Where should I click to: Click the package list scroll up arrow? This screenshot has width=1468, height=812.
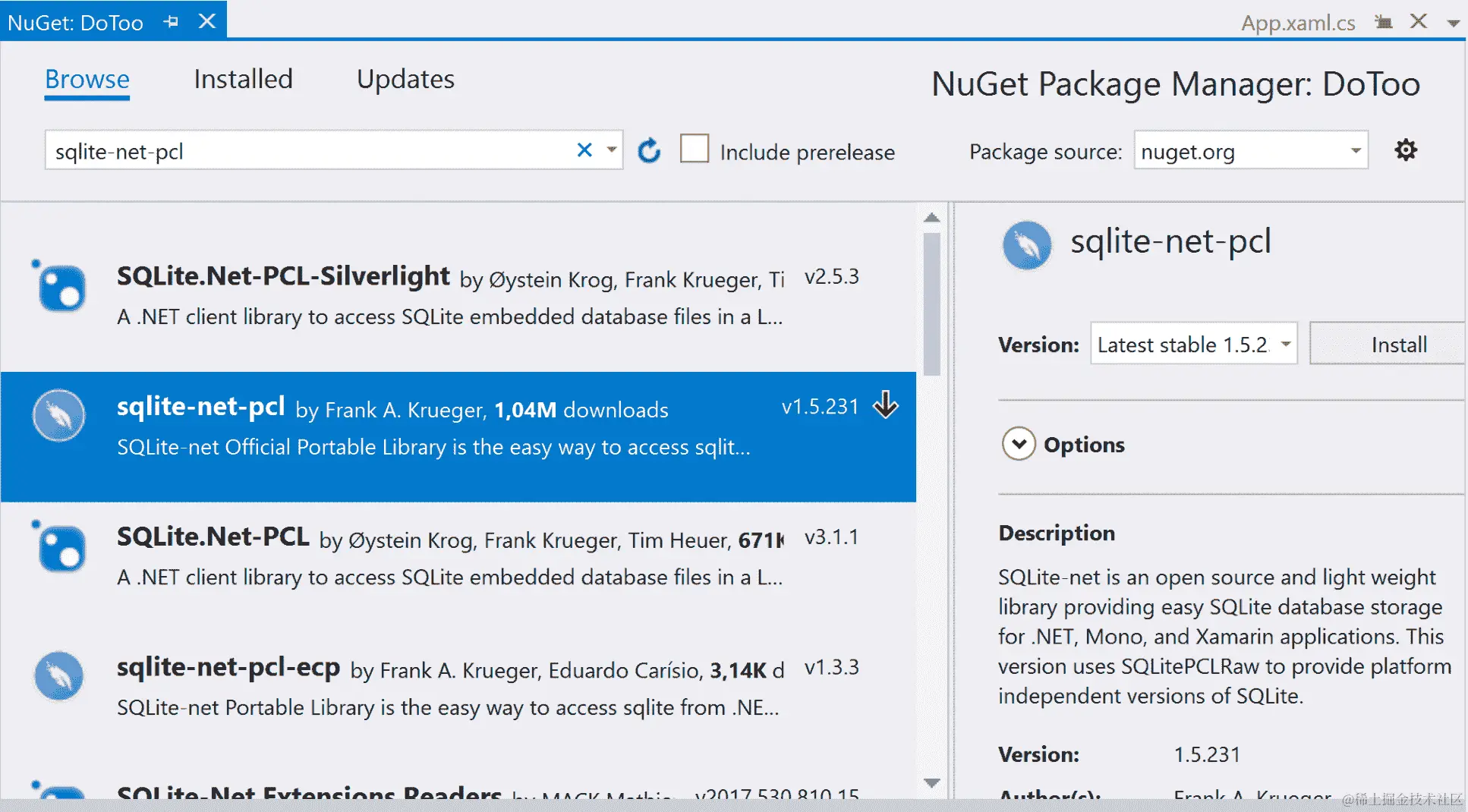[x=932, y=218]
